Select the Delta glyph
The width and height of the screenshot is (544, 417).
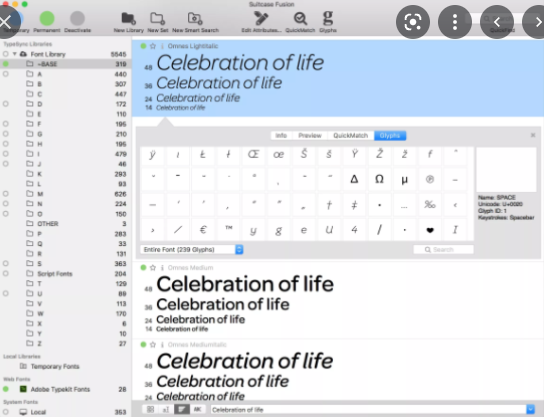[x=354, y=179]
